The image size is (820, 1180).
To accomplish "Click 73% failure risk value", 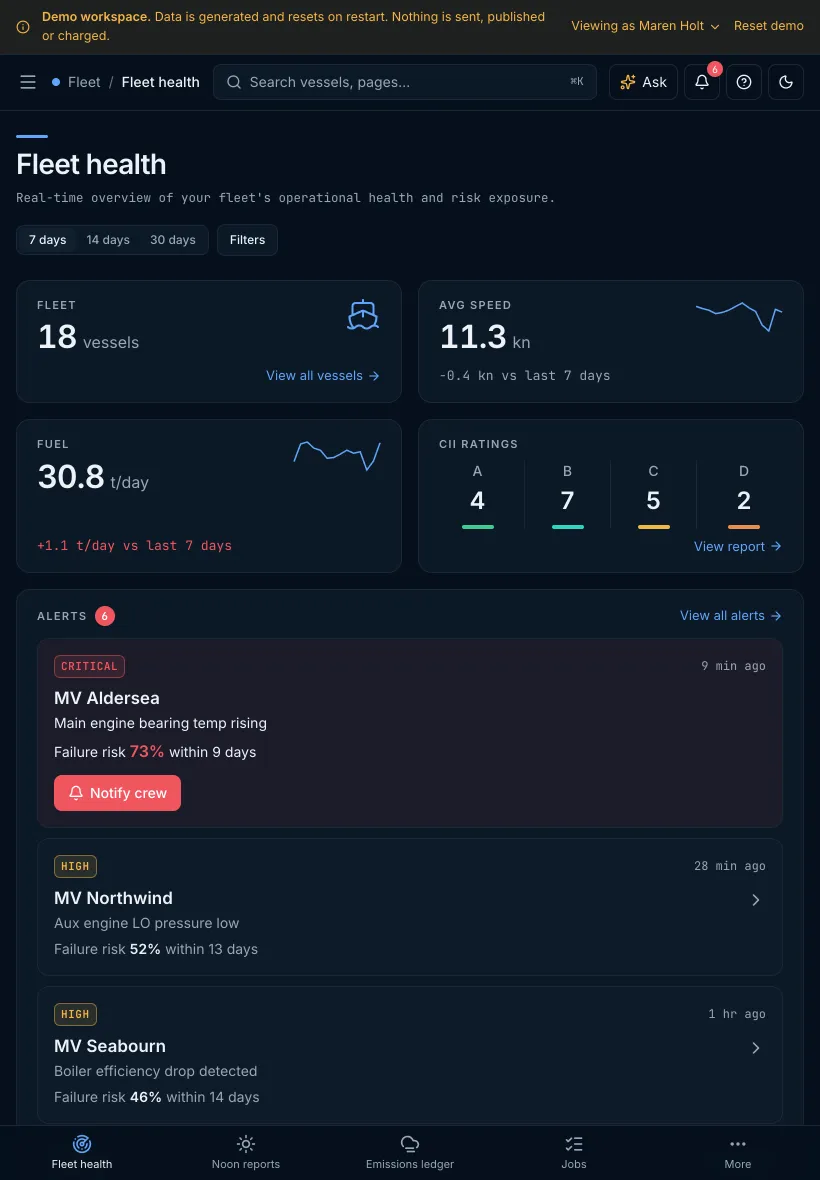I will tap(147, 752).
